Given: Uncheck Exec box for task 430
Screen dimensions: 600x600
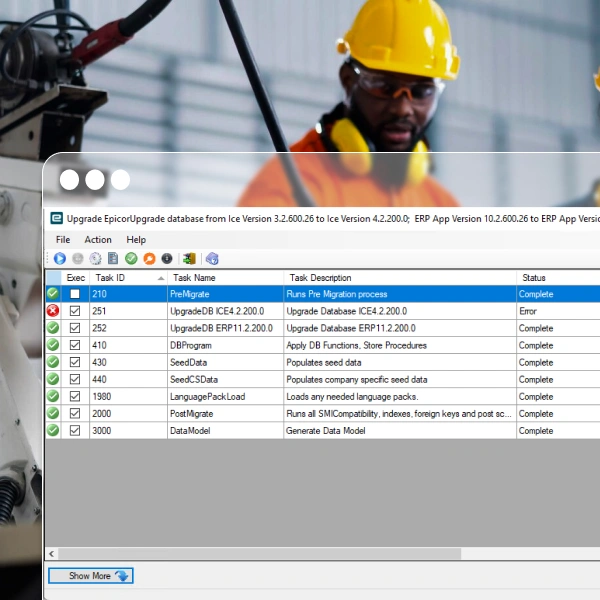Looking at the screenshot, I should (x=75, y=362).
